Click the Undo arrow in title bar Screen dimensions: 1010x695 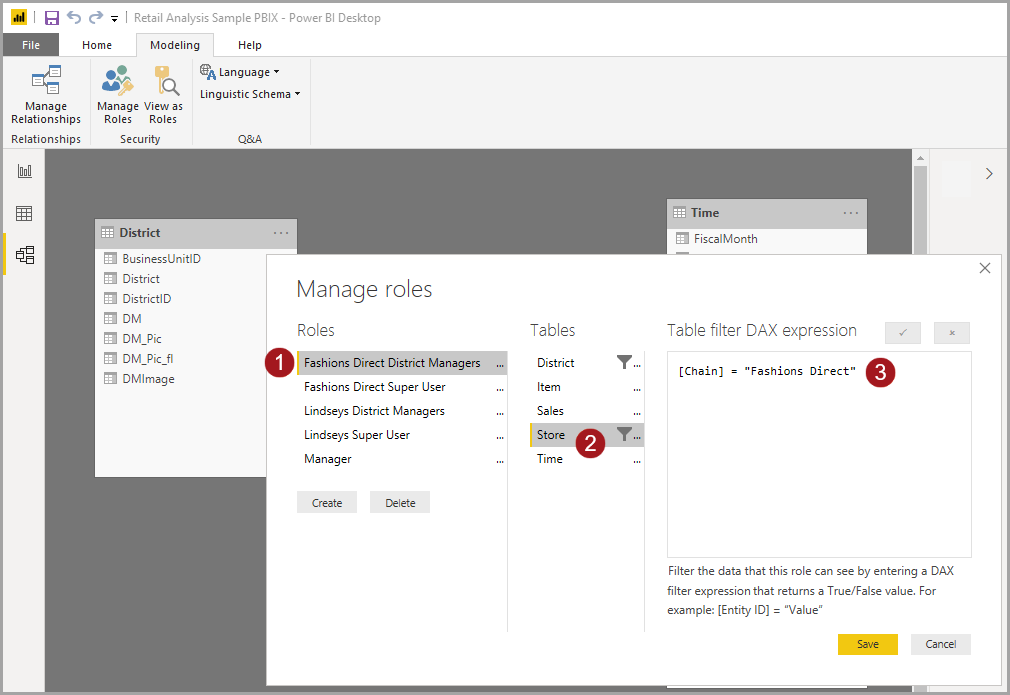tap(74, 18)
